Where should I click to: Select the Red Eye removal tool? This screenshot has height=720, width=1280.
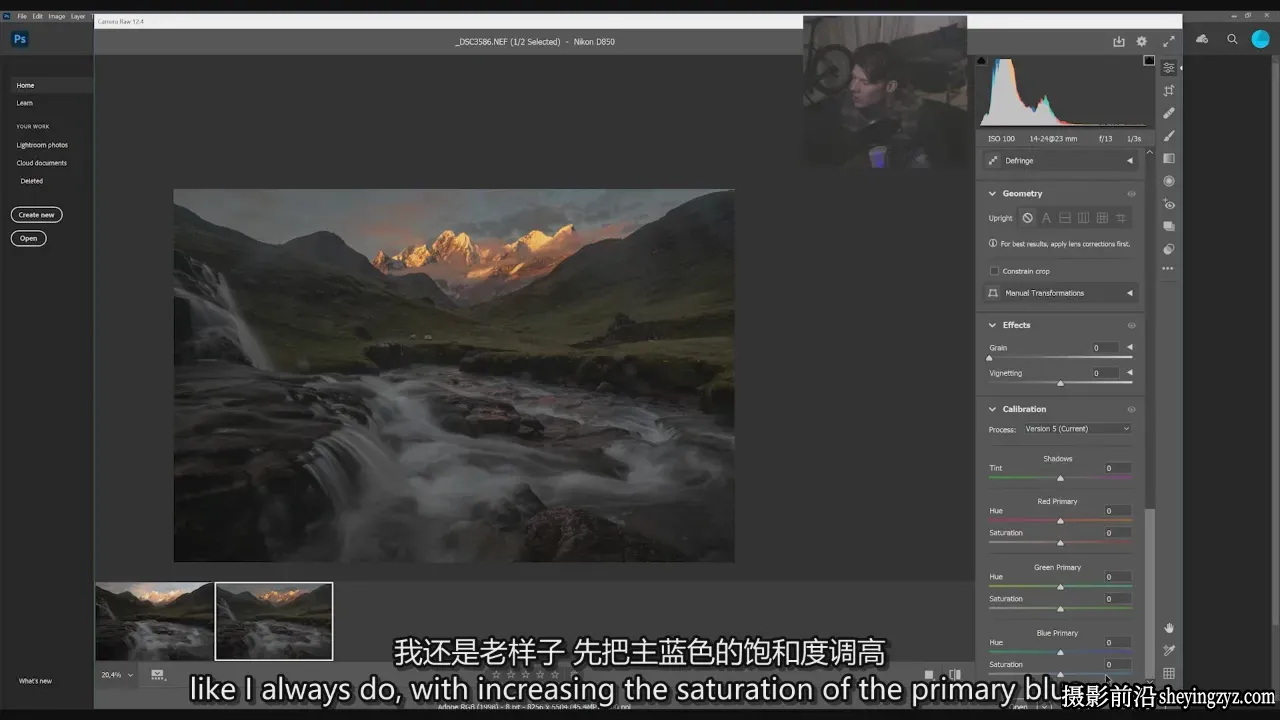(x=1168, y=204)
